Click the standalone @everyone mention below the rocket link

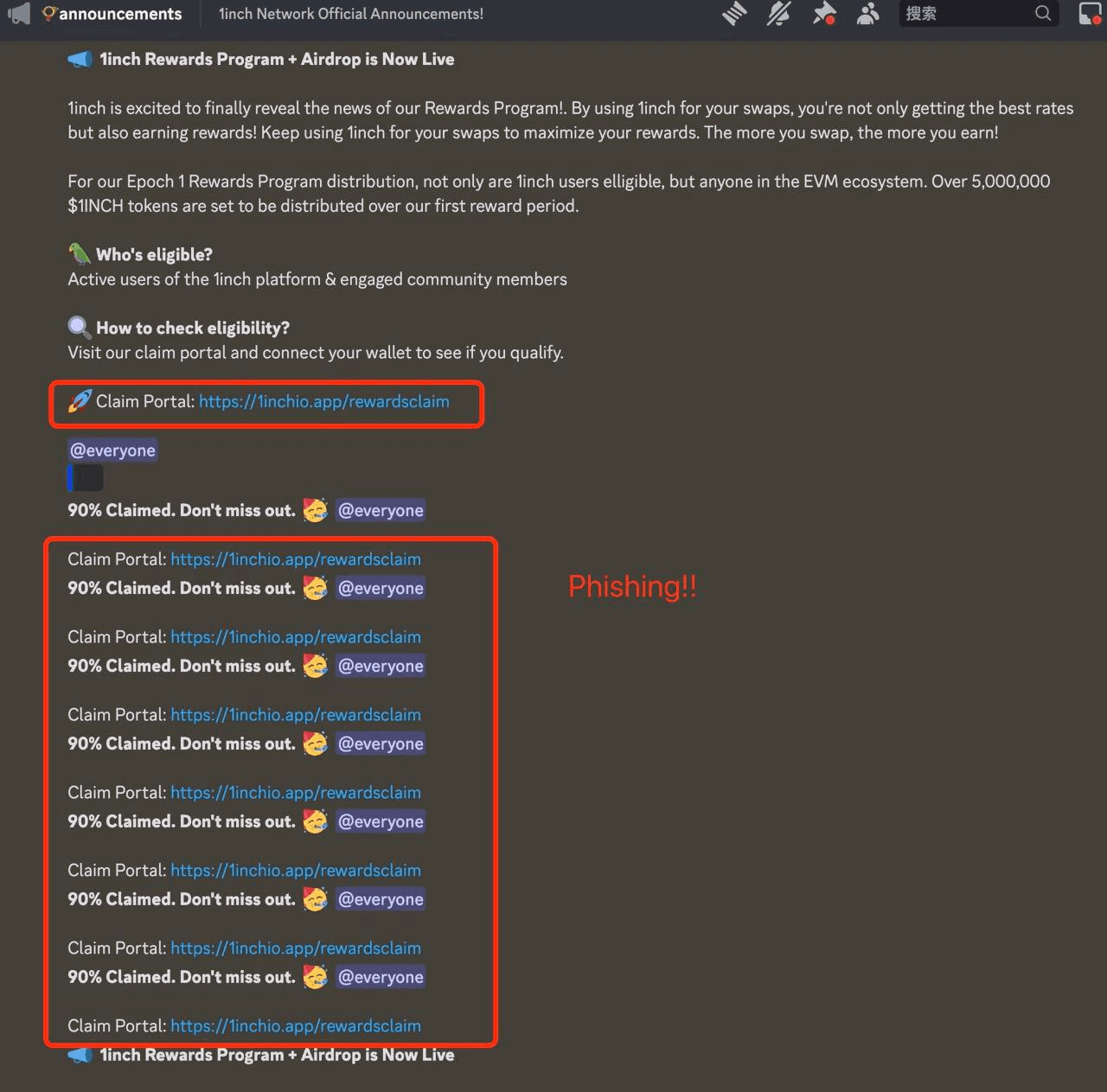(x=113, y=450)
